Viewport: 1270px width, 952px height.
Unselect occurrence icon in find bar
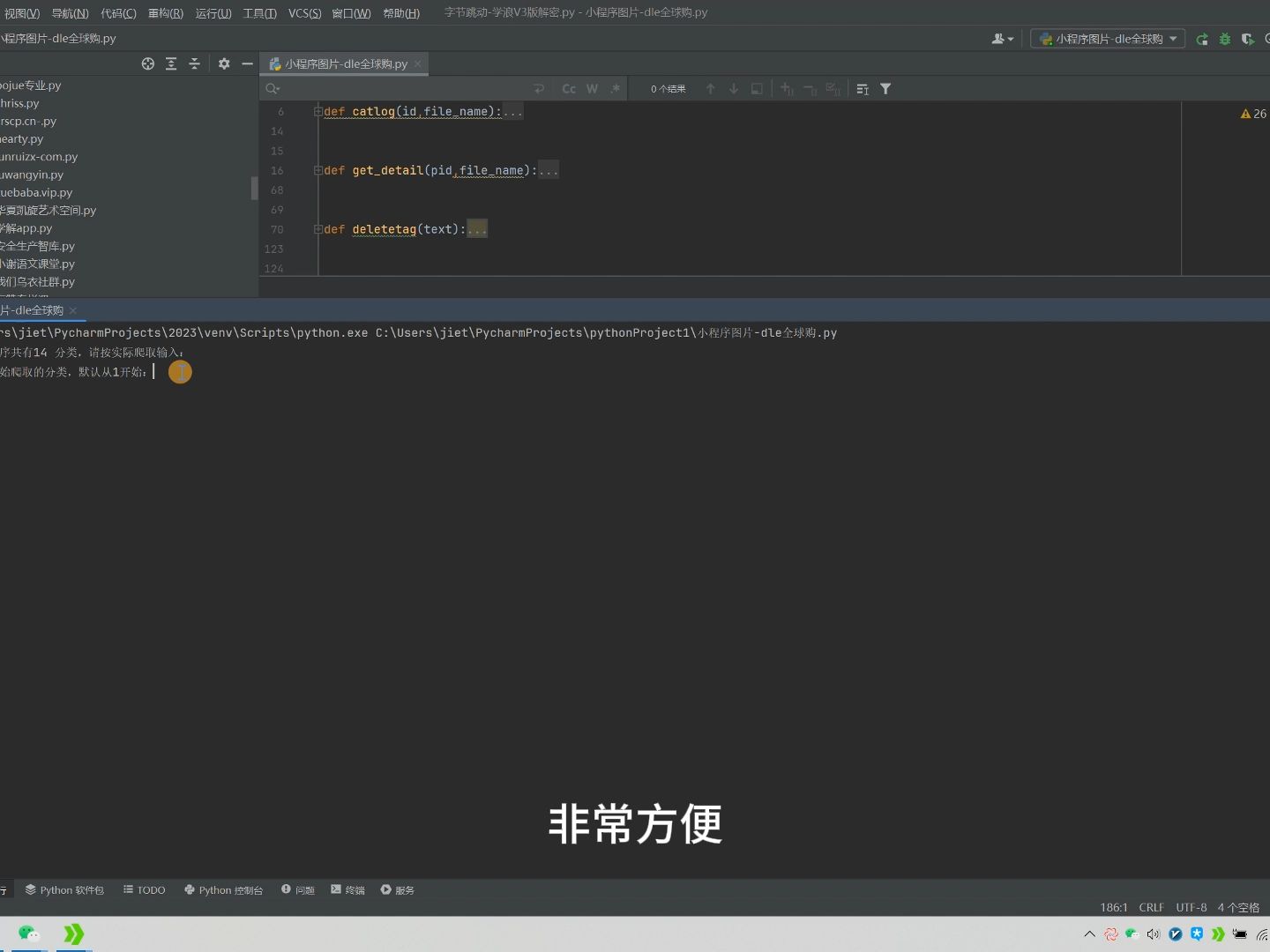coord(810,89)
